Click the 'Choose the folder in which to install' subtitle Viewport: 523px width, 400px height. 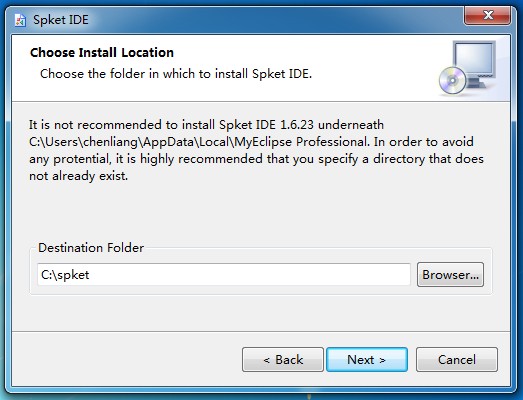tap(176, 74)
